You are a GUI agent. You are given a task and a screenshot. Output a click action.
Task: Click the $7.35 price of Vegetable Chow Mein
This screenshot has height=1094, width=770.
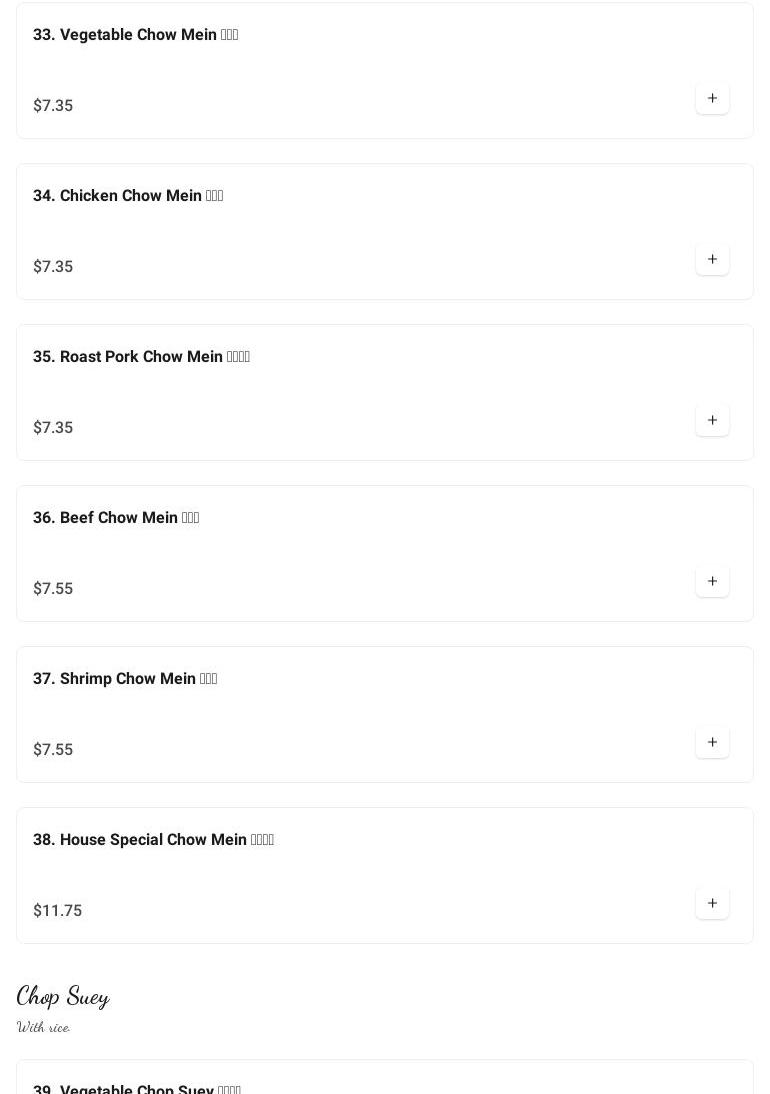53,106
